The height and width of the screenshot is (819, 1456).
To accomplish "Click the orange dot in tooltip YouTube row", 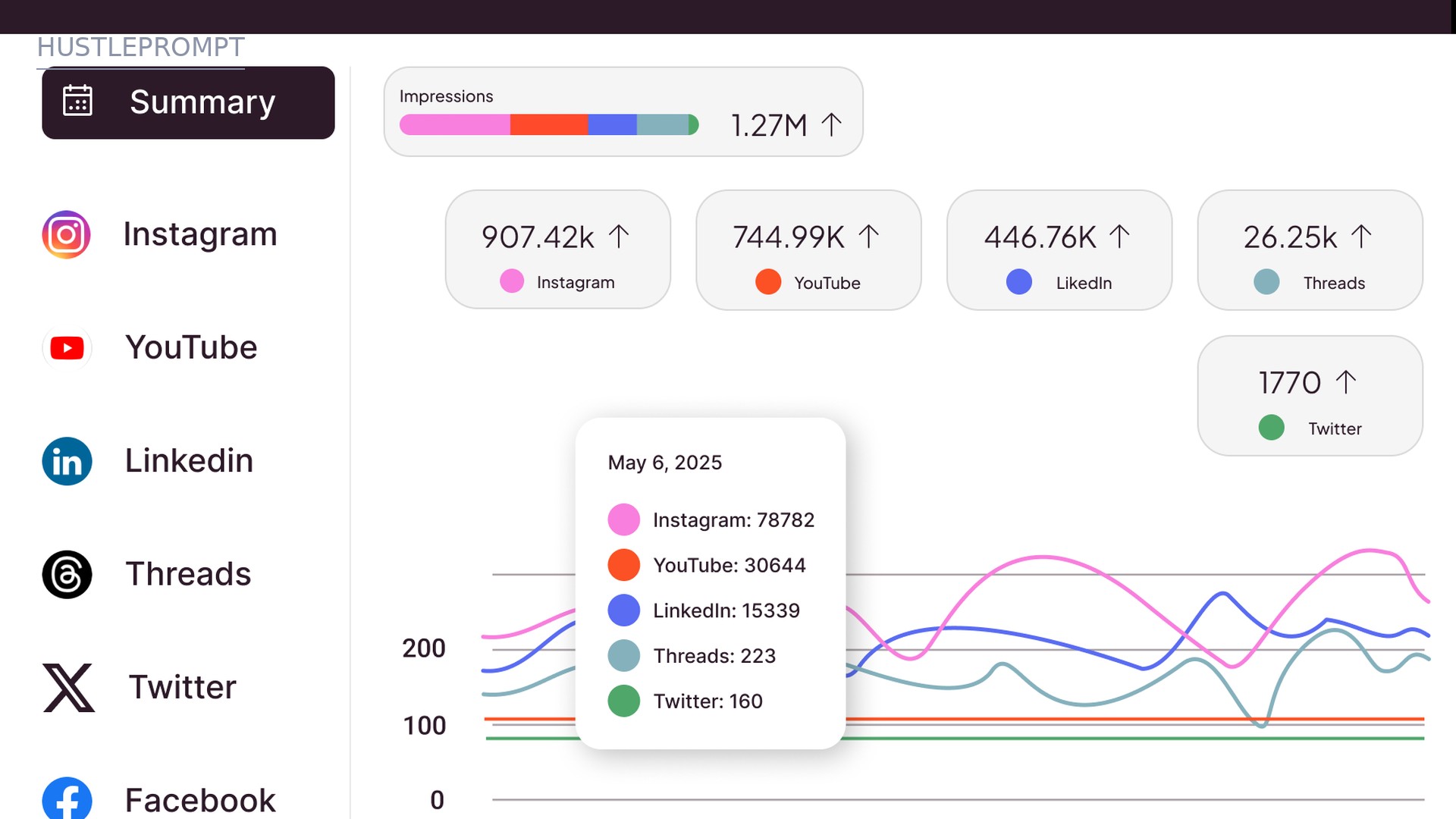I will (624, 566).
